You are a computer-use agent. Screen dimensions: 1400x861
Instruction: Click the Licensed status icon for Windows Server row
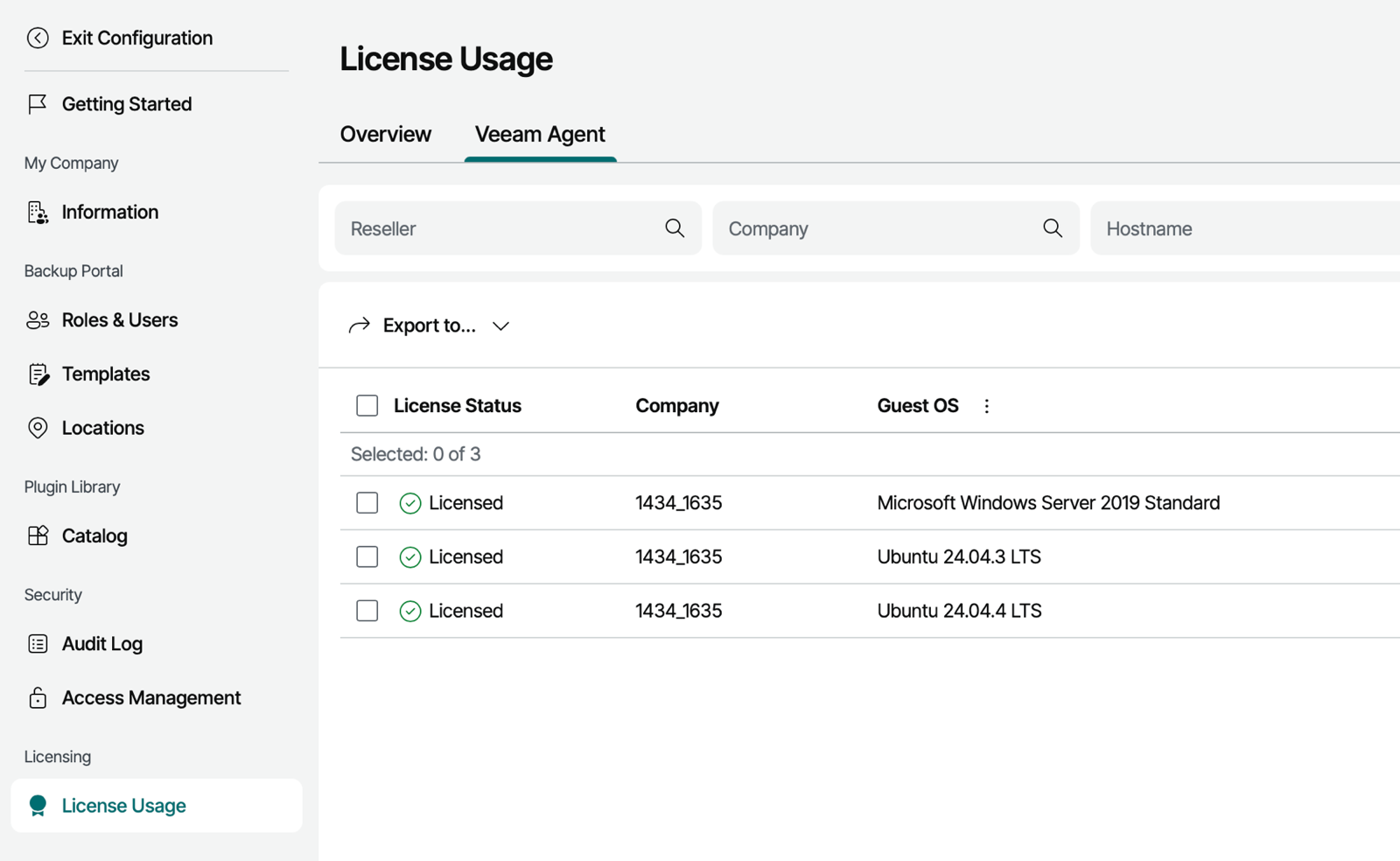[x=410, y=503]
